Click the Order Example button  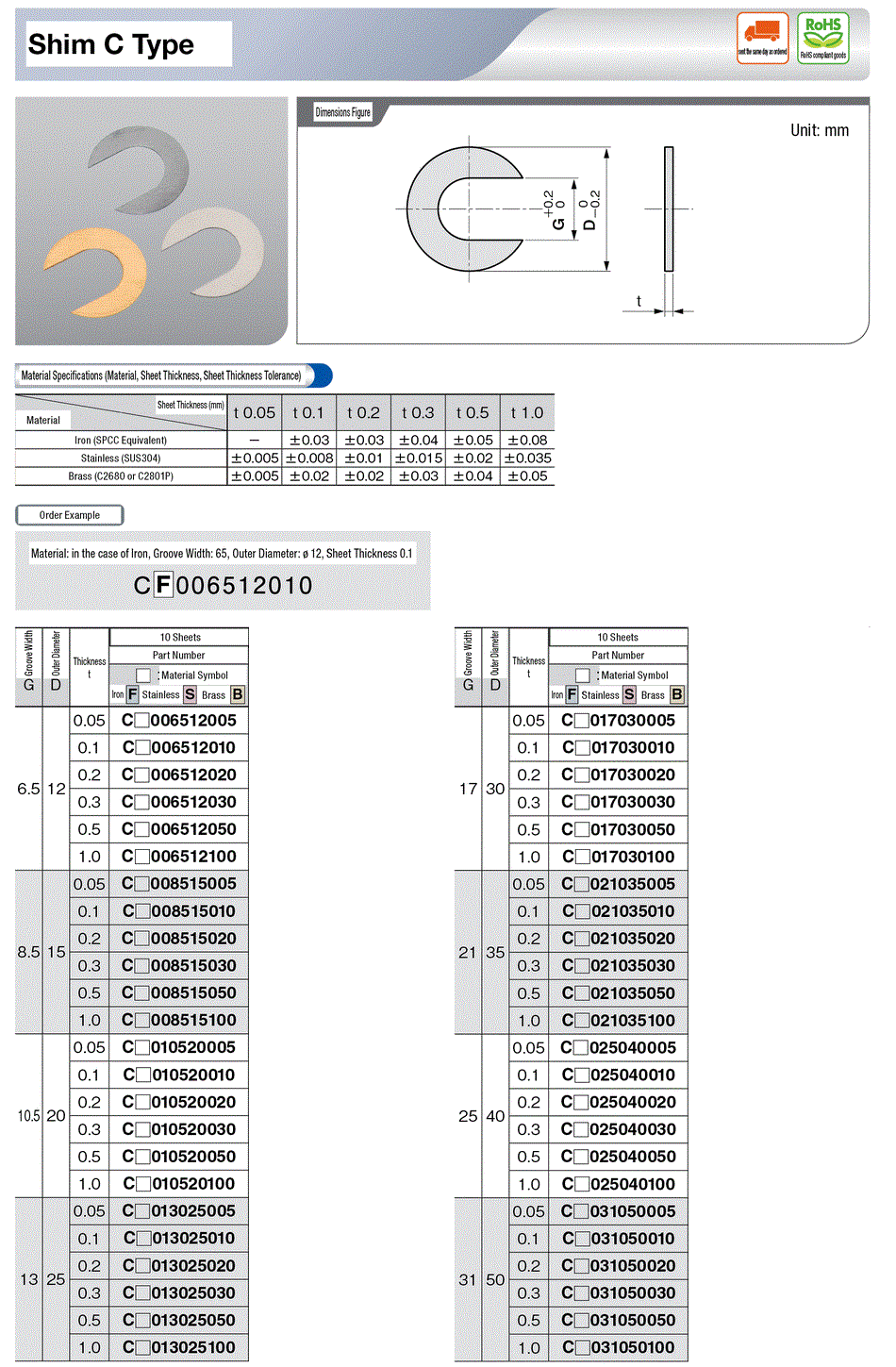coord(70,515)
